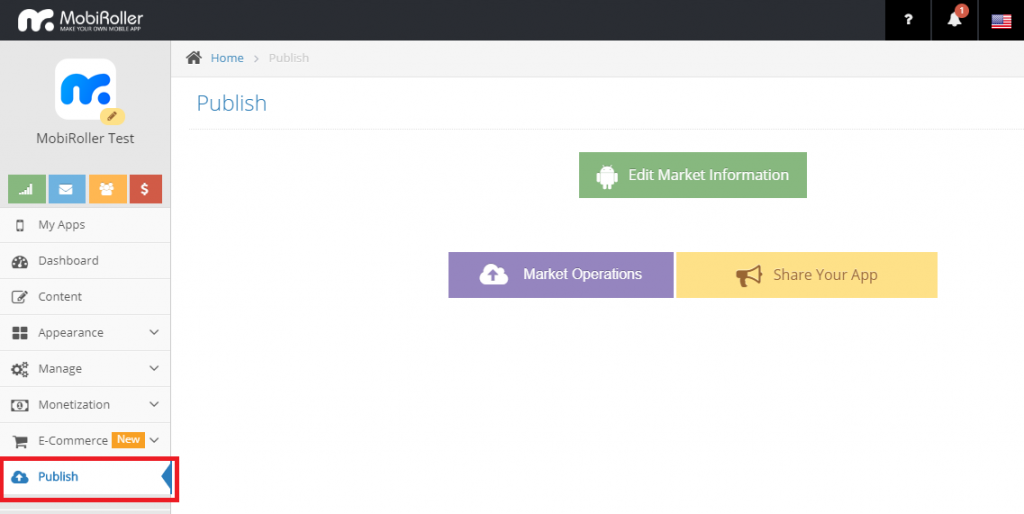Image resolution: width=1024 pixels, height=514 pixels.
Task: Select Content in the sidebar menu
Action: [x=60, y=297]
